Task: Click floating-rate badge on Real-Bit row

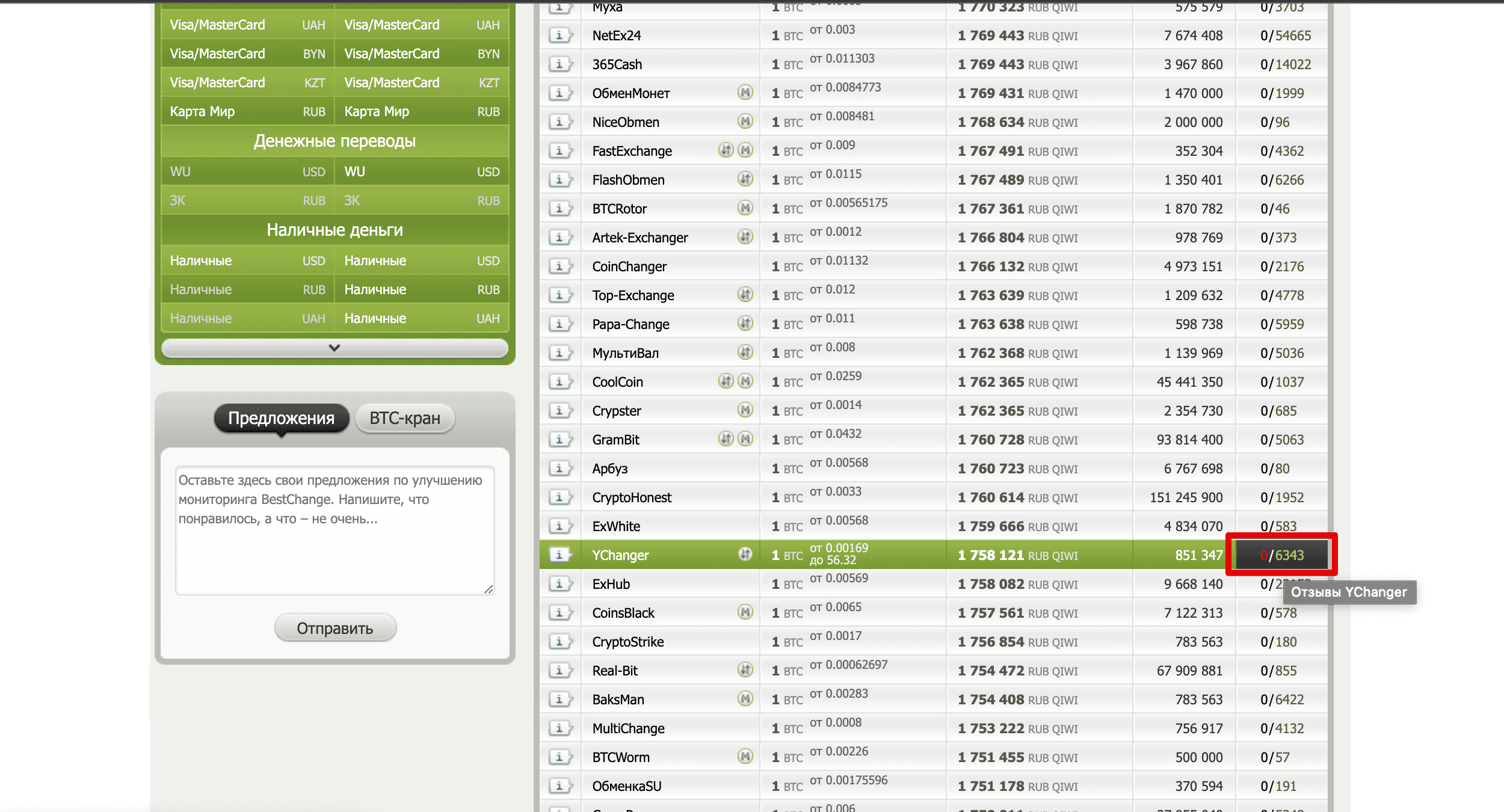Action: pyautogui.click(x=745, y=669)
